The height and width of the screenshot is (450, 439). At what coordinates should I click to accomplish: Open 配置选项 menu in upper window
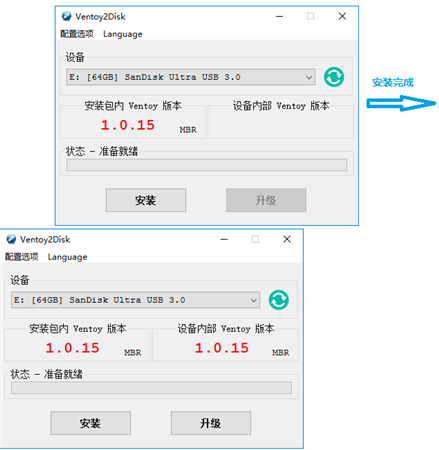77,34
